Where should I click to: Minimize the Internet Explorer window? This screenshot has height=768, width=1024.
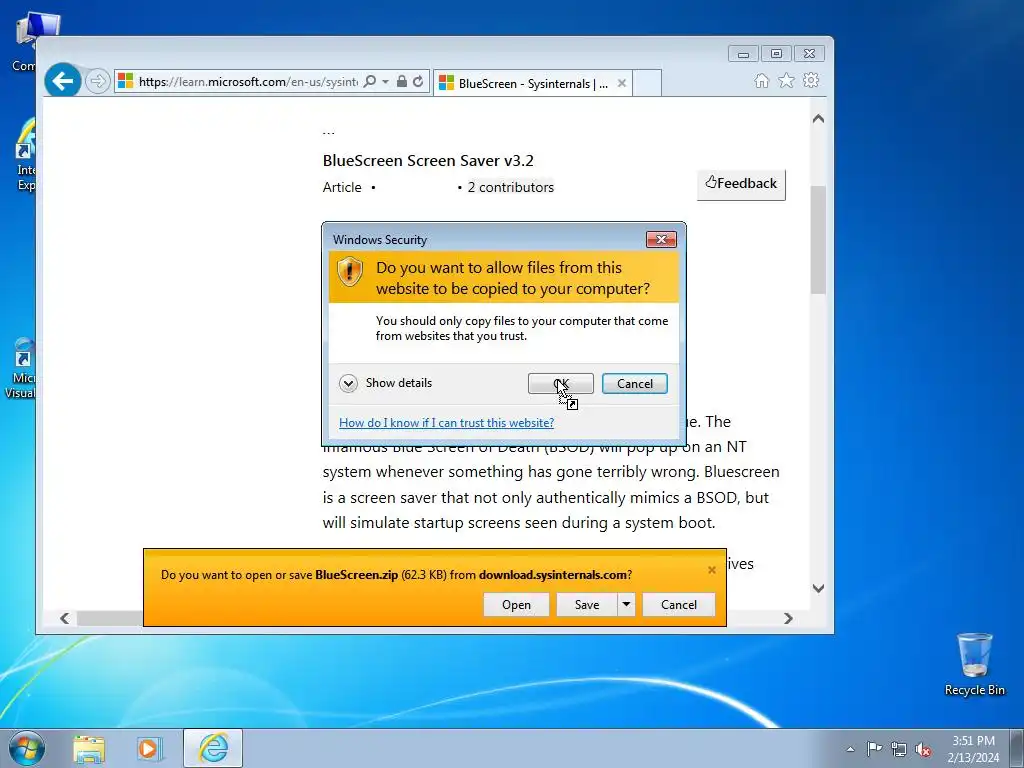point(743,54)
